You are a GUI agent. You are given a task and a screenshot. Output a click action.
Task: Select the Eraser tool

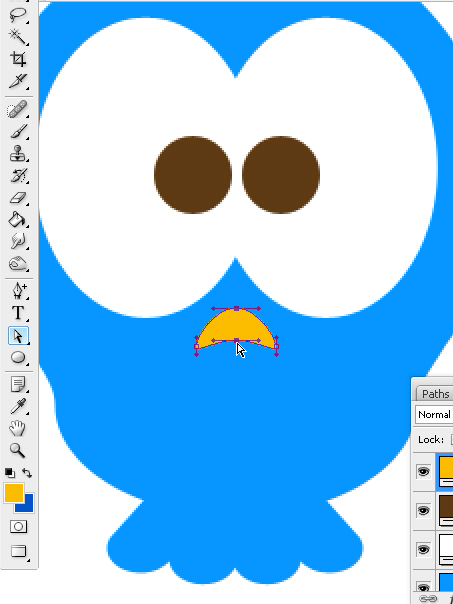tap(18, 198)
